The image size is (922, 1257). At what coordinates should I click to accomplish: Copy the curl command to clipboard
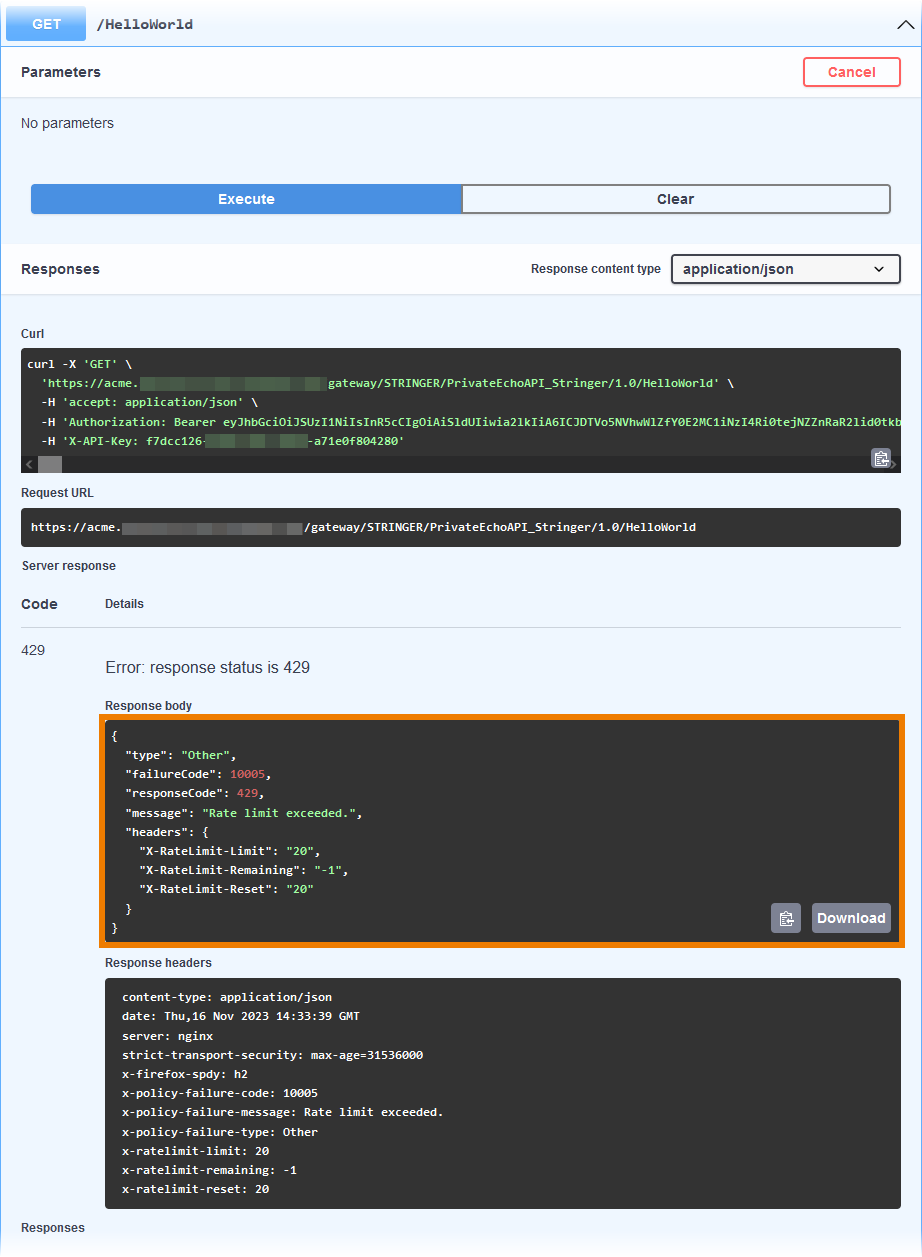(x=881, y=458)
